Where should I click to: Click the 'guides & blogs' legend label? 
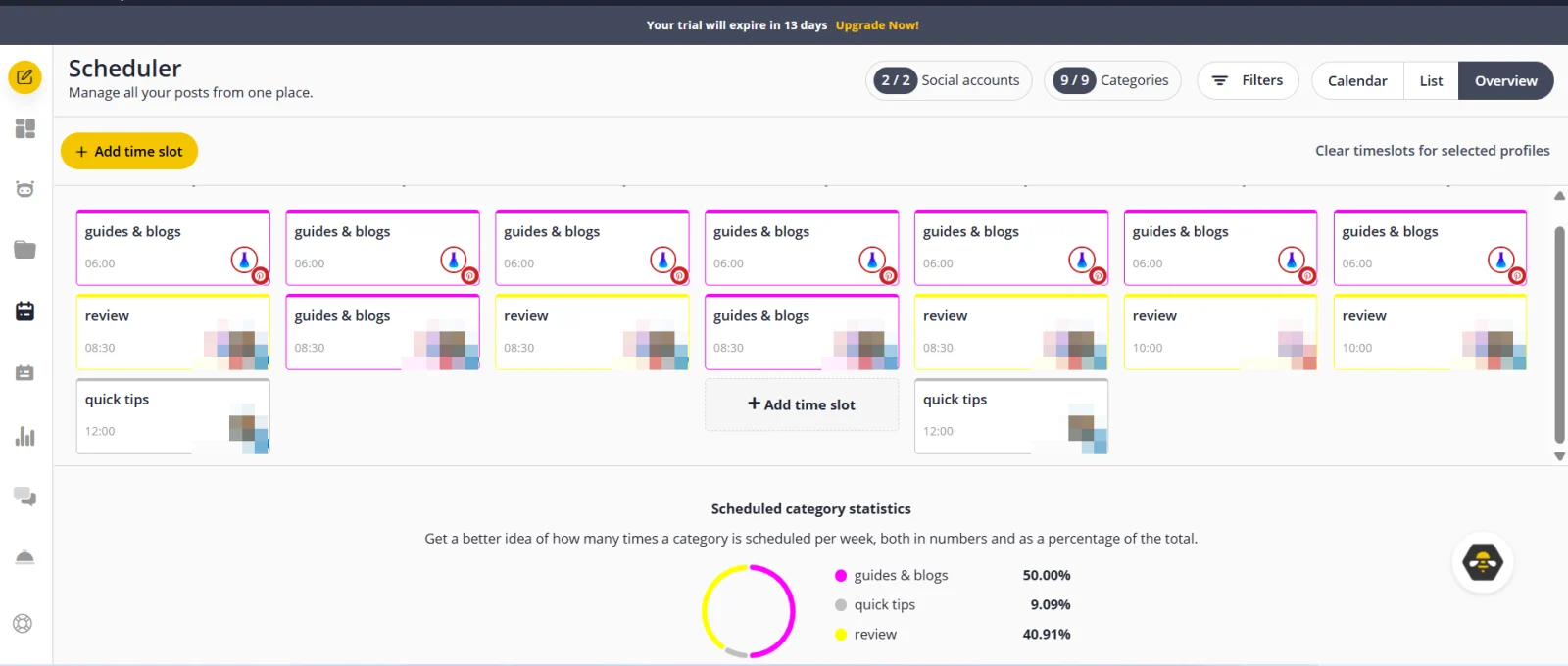(901, 575)
